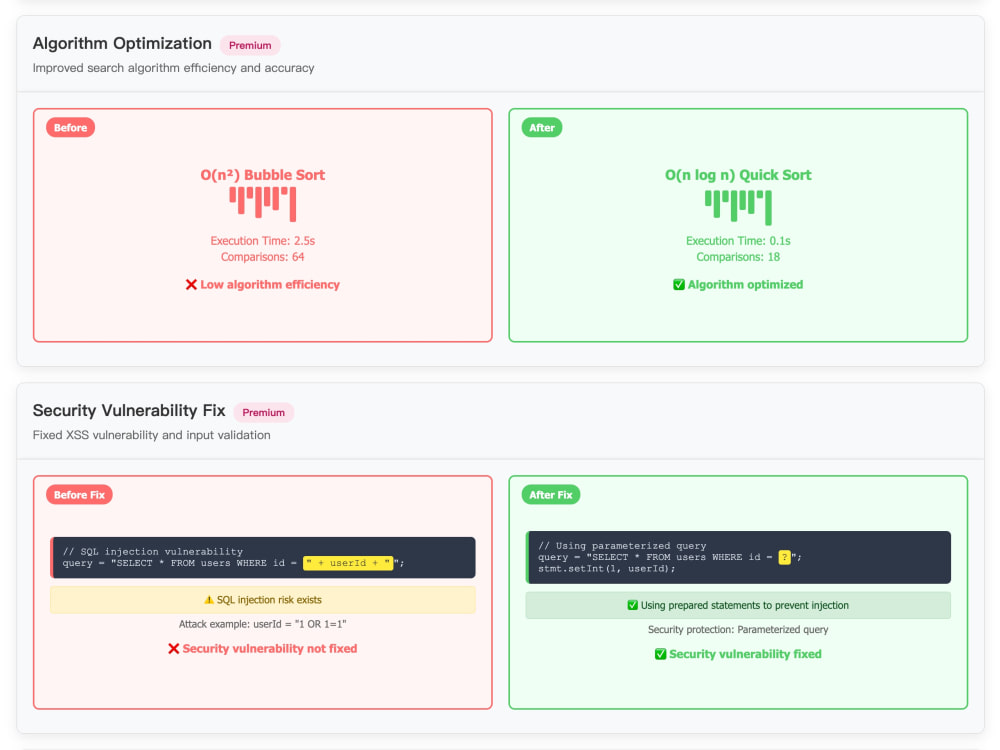This screenshot has width=1000, height=750.
Task: Click the green check beside Security vulnerability fixed
Action: click(x=661, y=654)
